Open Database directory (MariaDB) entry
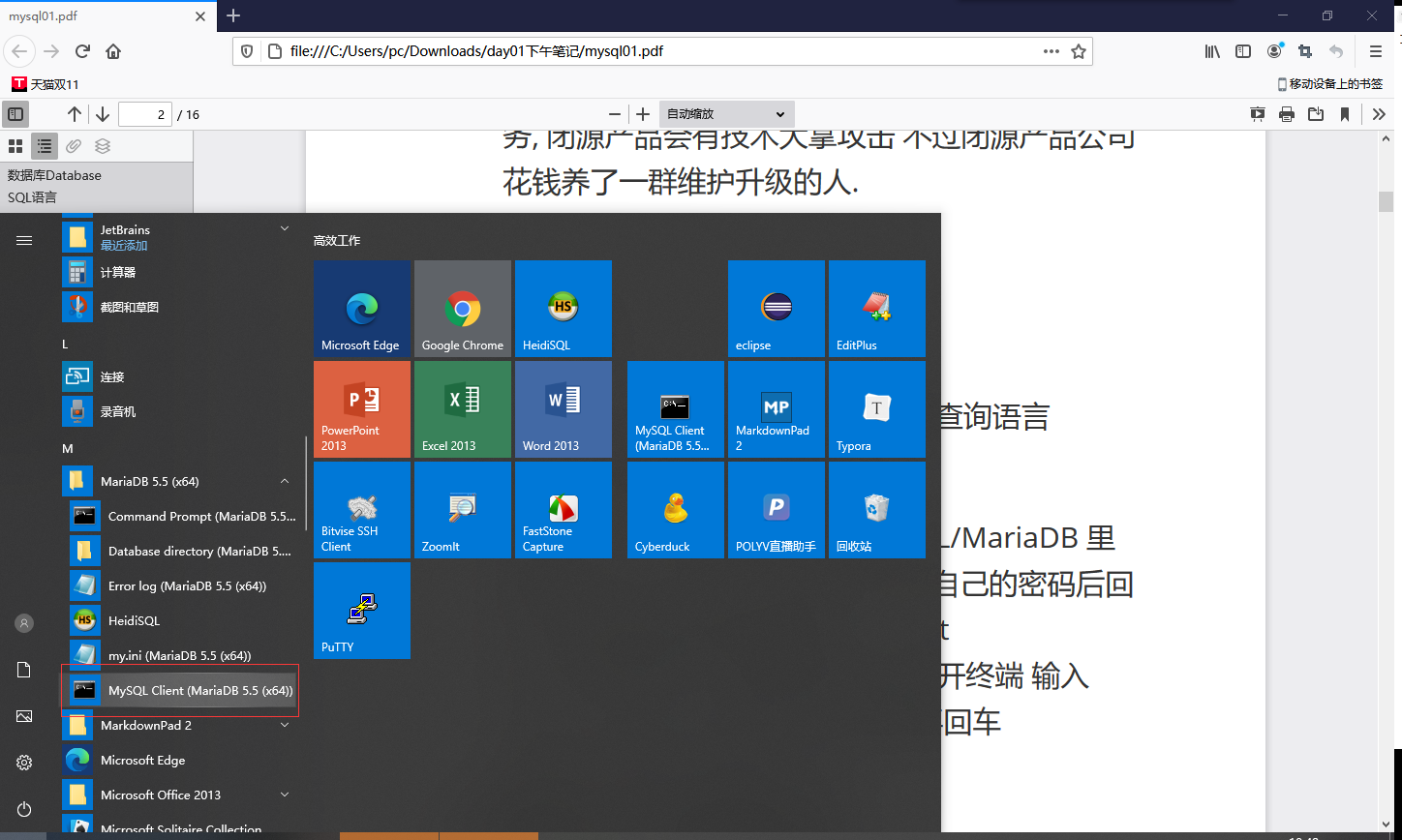The image size is (1402, 840). coord(180,552)
